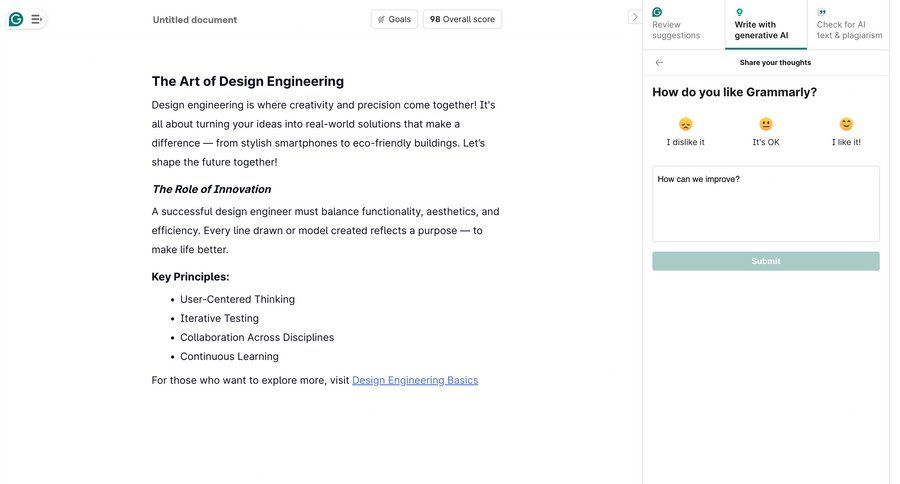Click the 'Key Principles:' heading

[191, 277]
